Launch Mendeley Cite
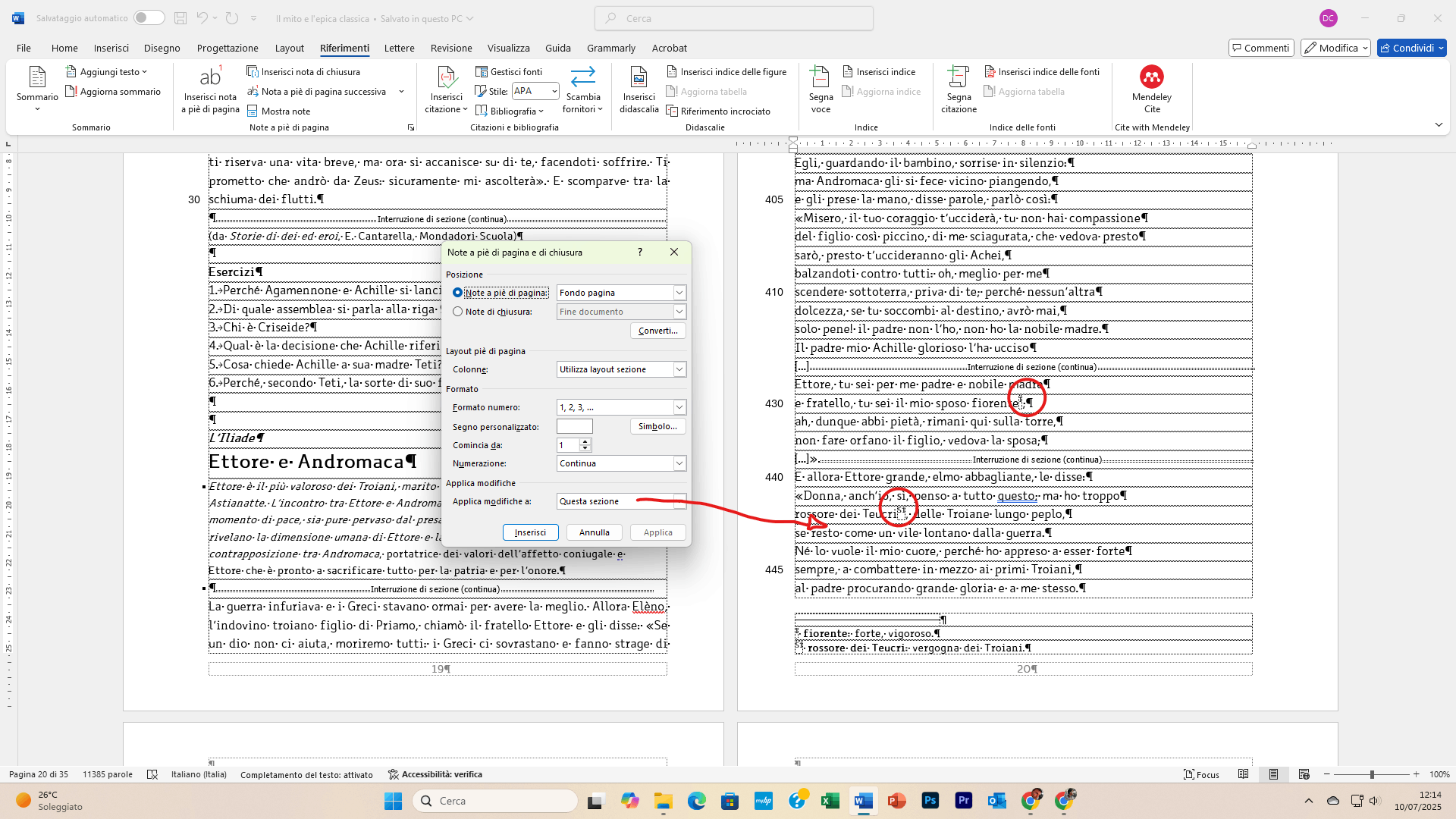Screen dimensions: 1456x819 click(x=1152, y=89)
